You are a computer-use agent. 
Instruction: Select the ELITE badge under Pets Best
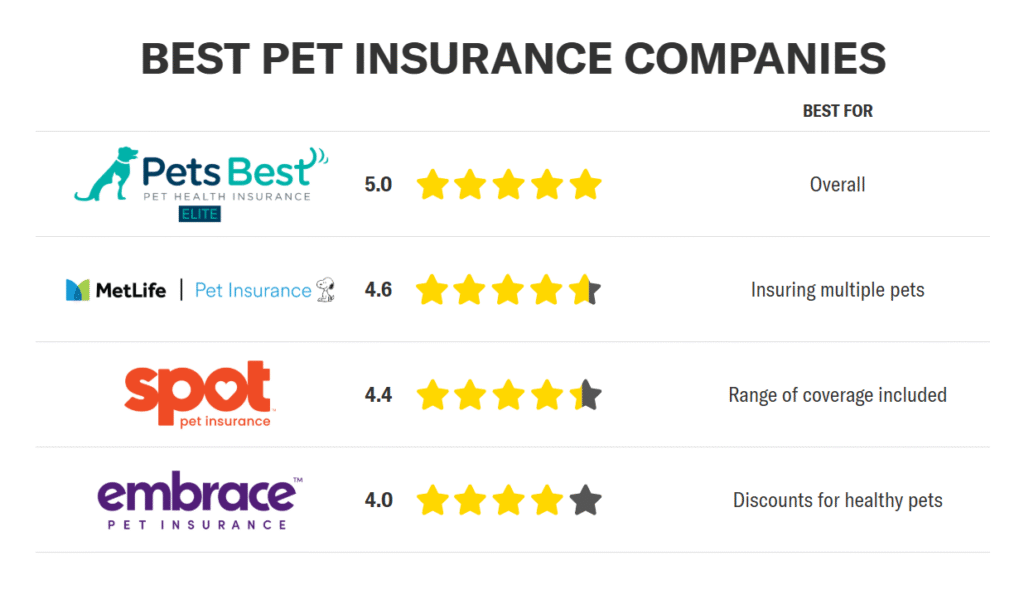(200, 214)
